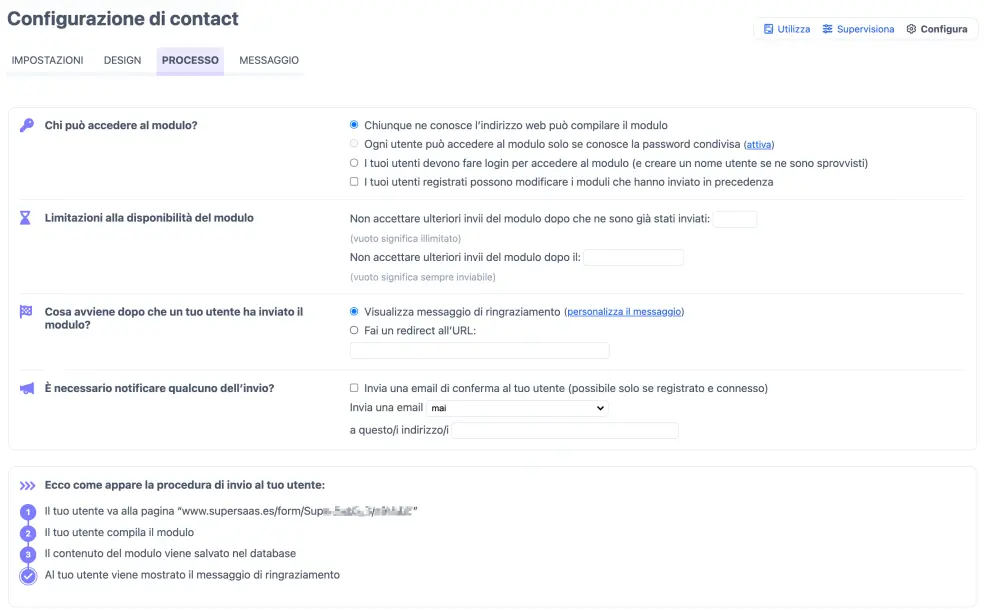
Task: Open the IMPOSTAZIONI tab
Action: 47,60
